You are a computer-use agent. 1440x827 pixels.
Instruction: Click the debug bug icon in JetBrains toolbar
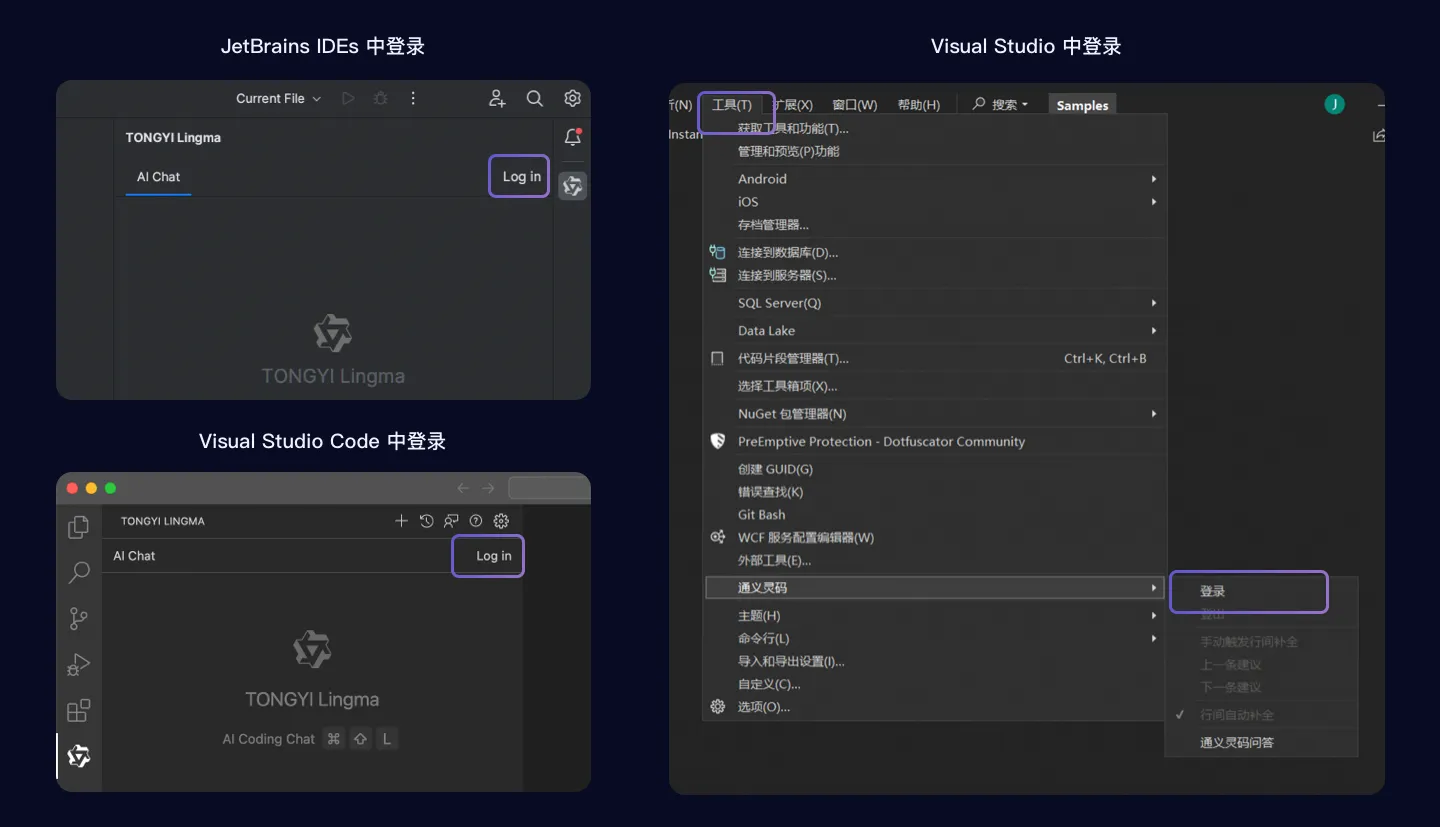(380, 98)
